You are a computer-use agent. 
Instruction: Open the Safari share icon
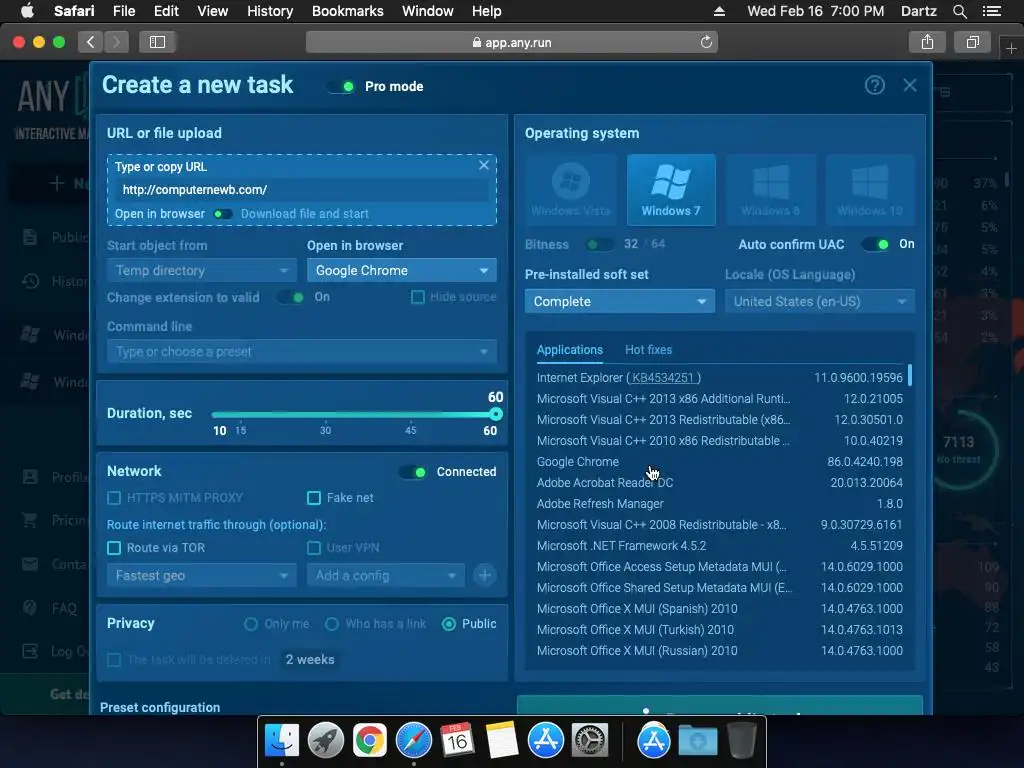click(x=927, y=42)
